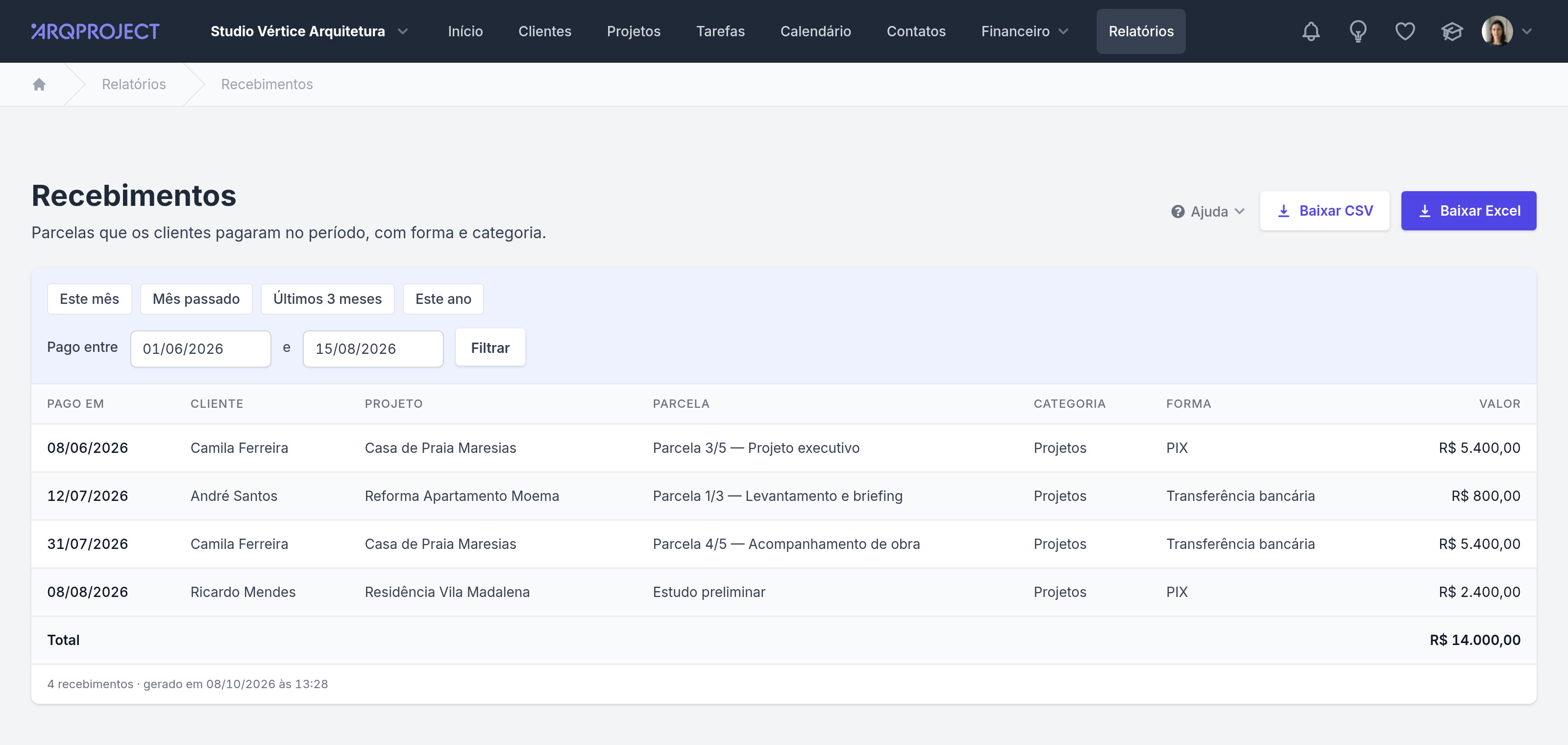Focus the end date field 15/08/2026
This screenshot has width=1568, height=745.
373,349
